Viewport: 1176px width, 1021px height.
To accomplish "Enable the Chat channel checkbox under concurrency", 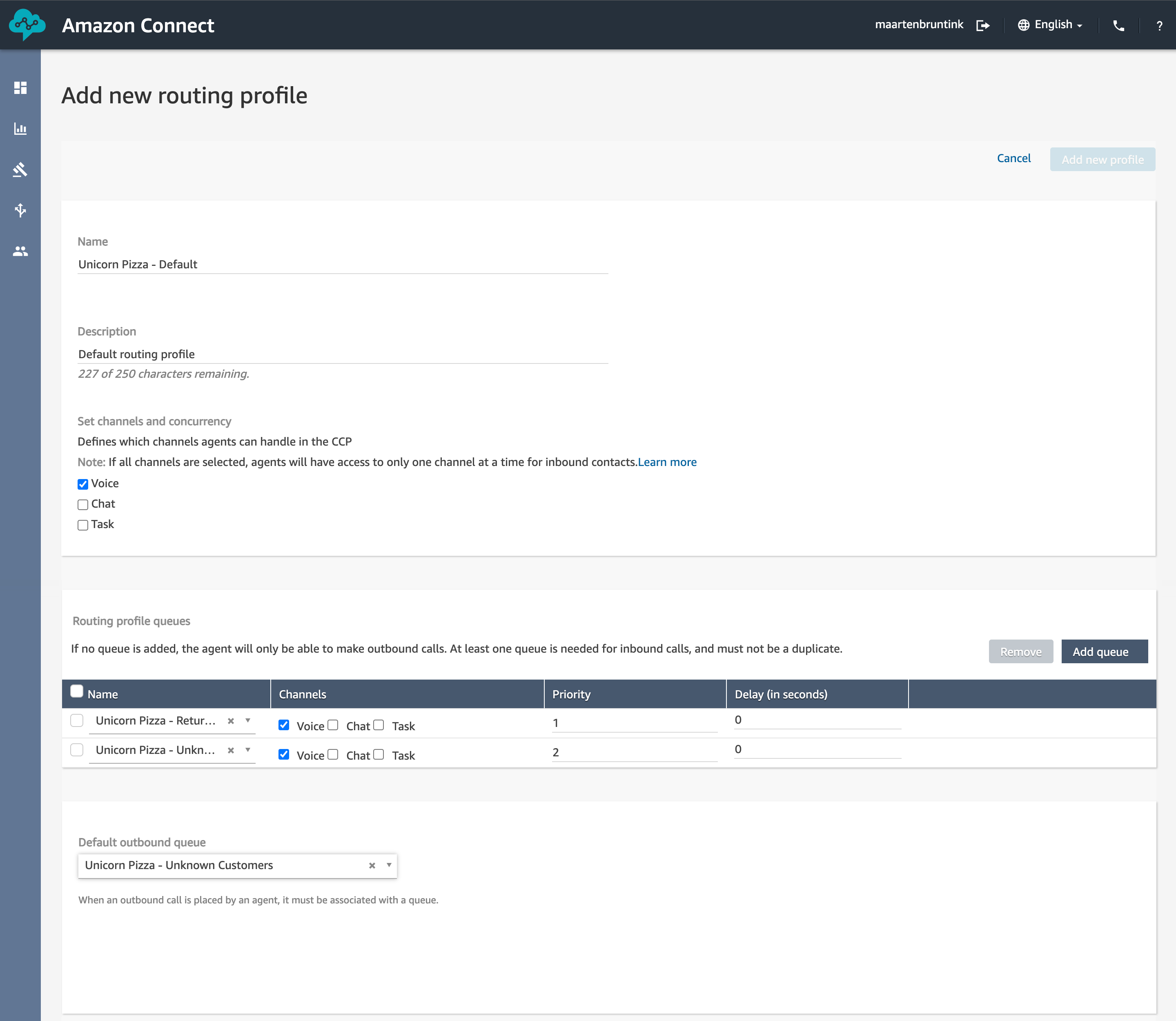I will tap(82, 505).
